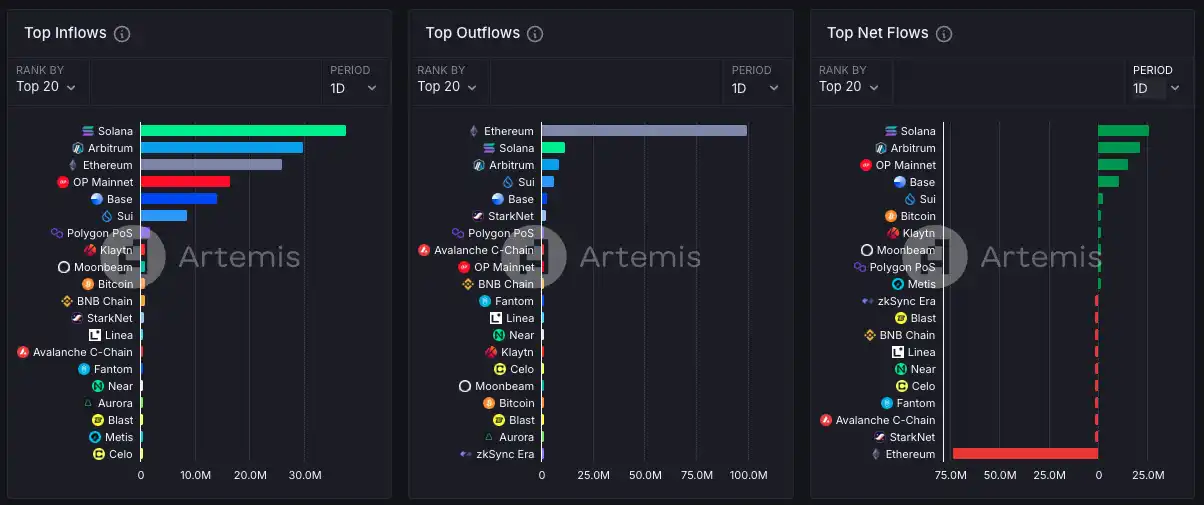Open the Period dropdown in Top Outflows

(755, 88)
